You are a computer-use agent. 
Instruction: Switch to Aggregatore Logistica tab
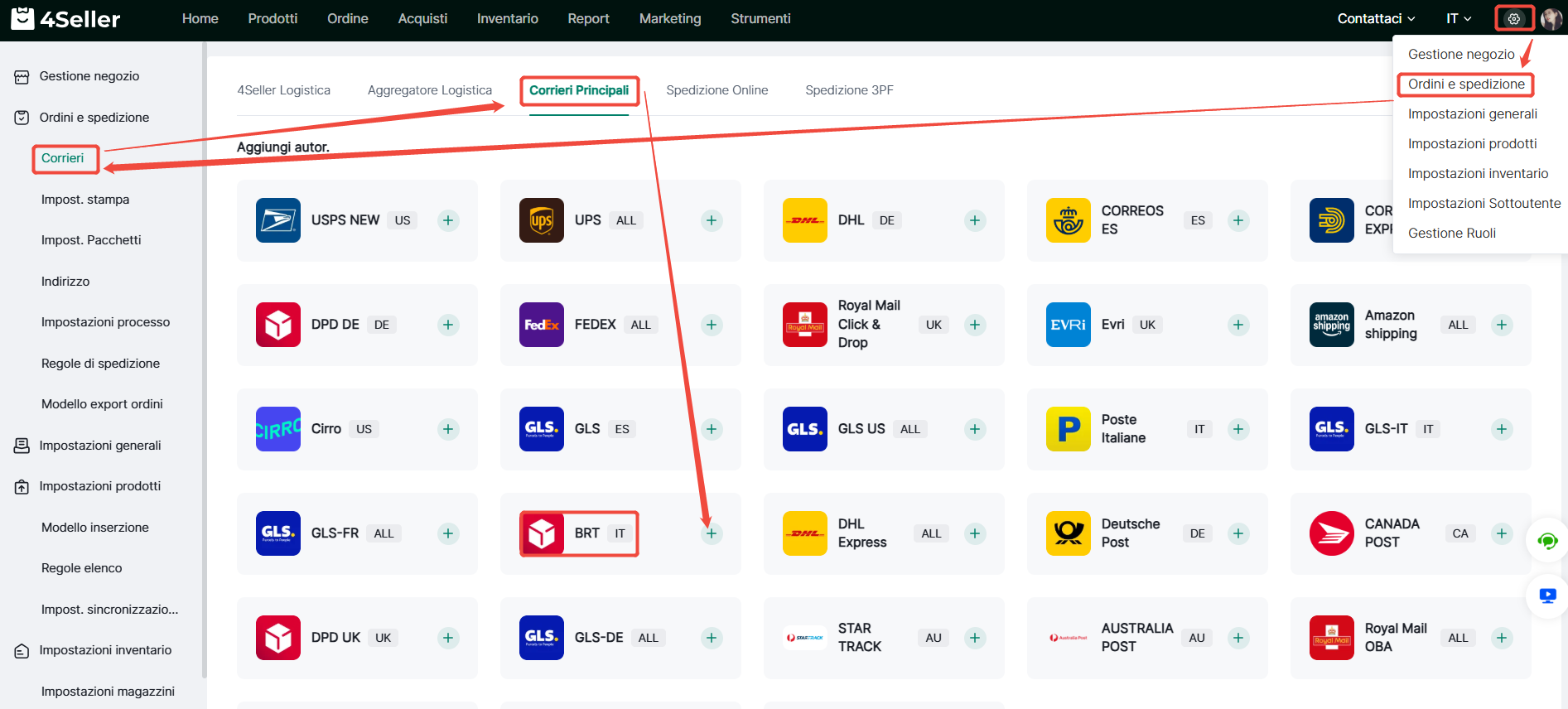tap(429, 90)
